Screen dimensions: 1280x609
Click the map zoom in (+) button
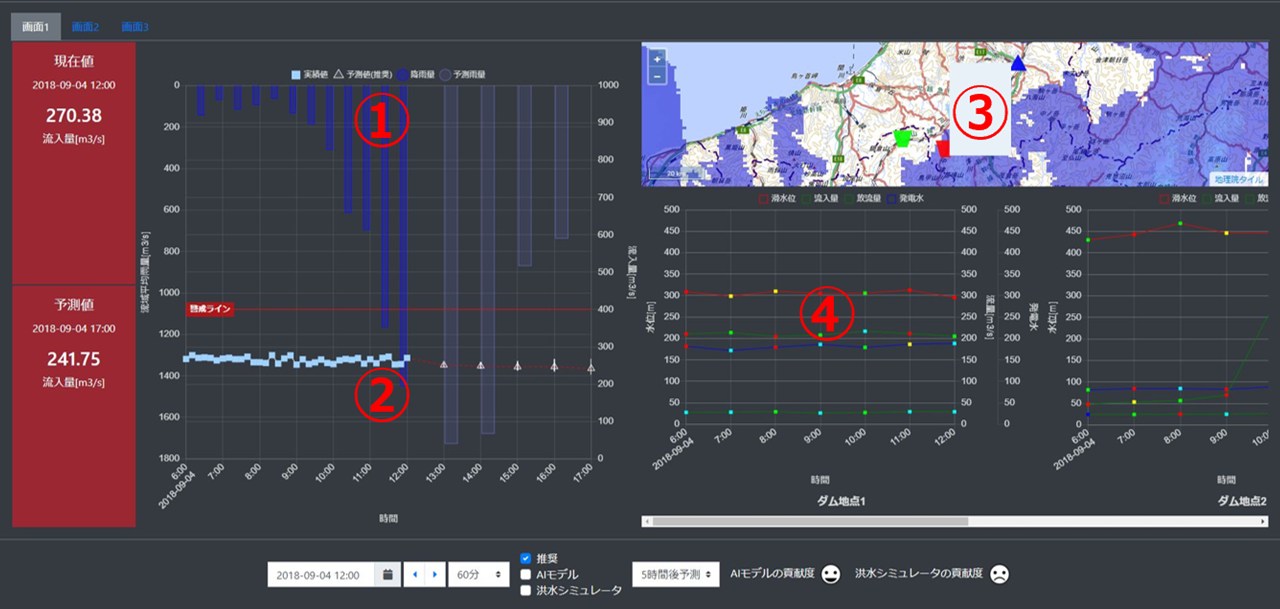657,59
